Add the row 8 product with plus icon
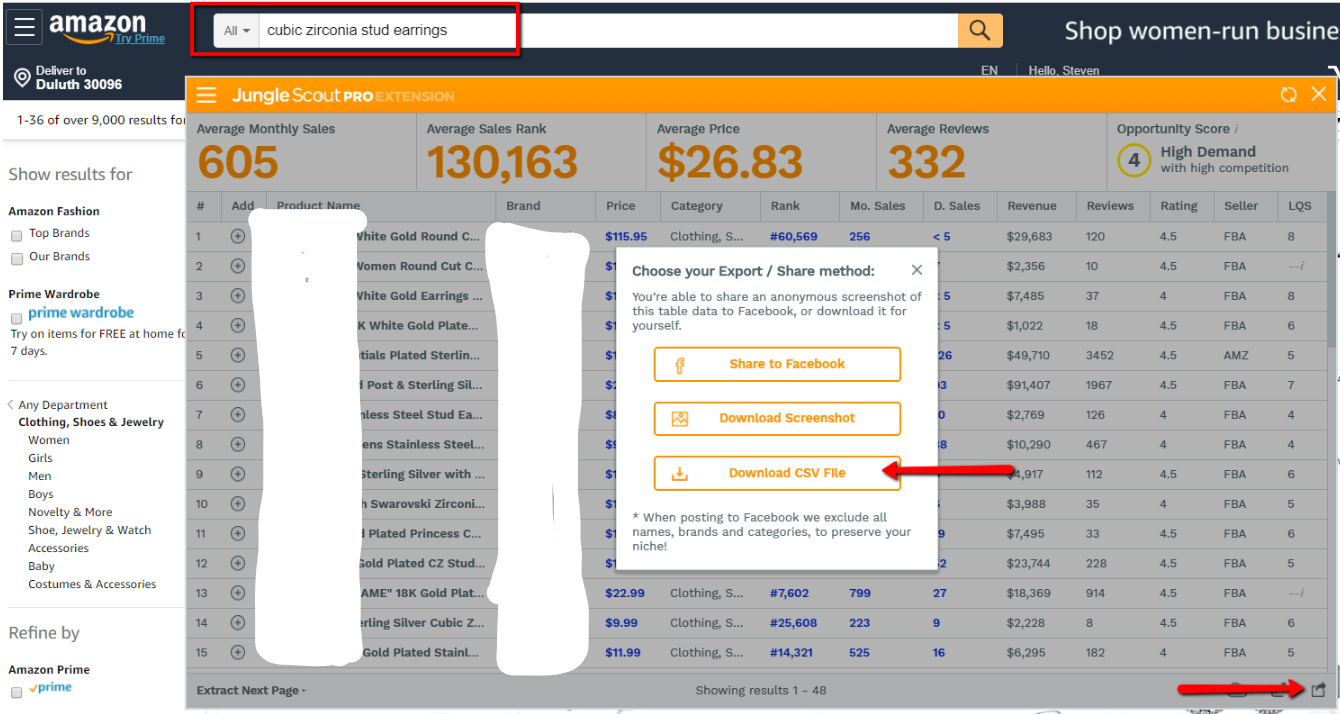This screenshot has width=1340, height=714. point(238,444)
